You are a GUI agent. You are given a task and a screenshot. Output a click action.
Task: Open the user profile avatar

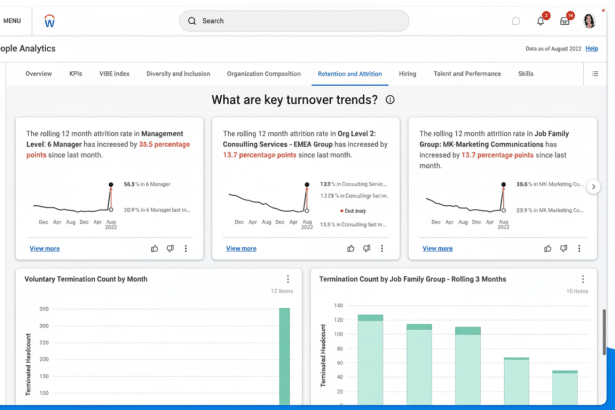coord(589,21)
